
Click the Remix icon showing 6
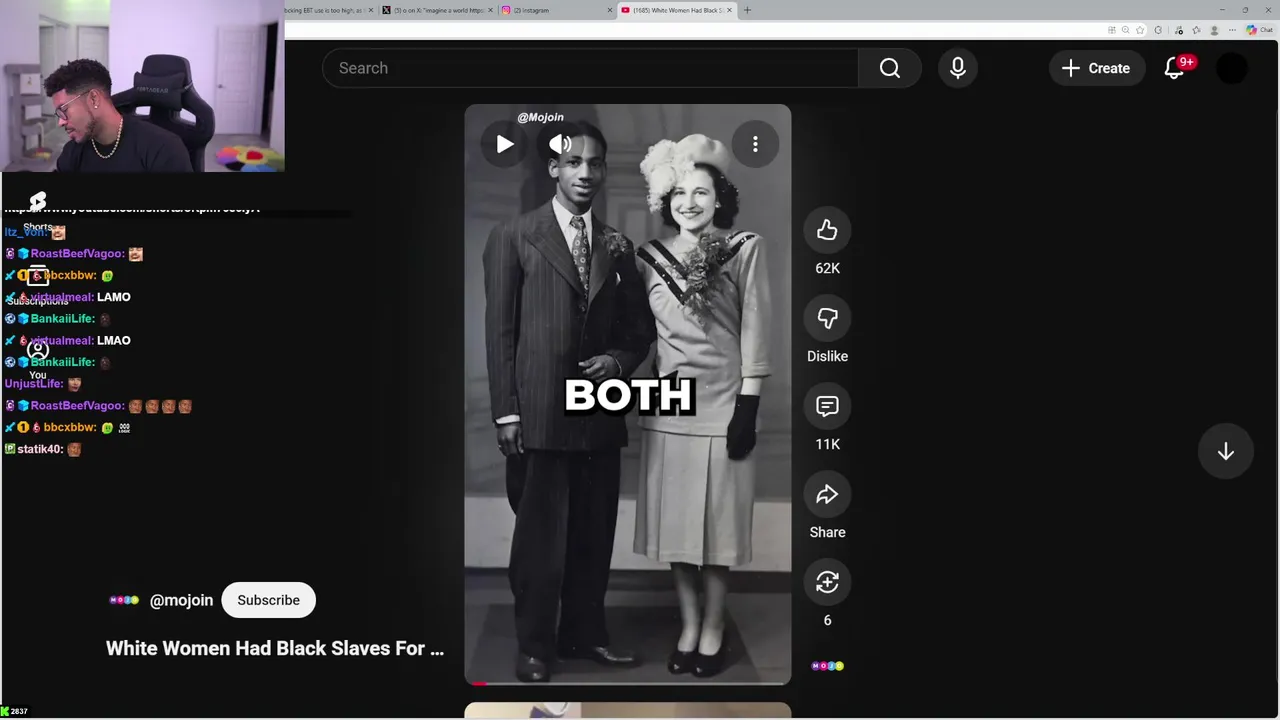pyautogui.click(x=827, y=582)
